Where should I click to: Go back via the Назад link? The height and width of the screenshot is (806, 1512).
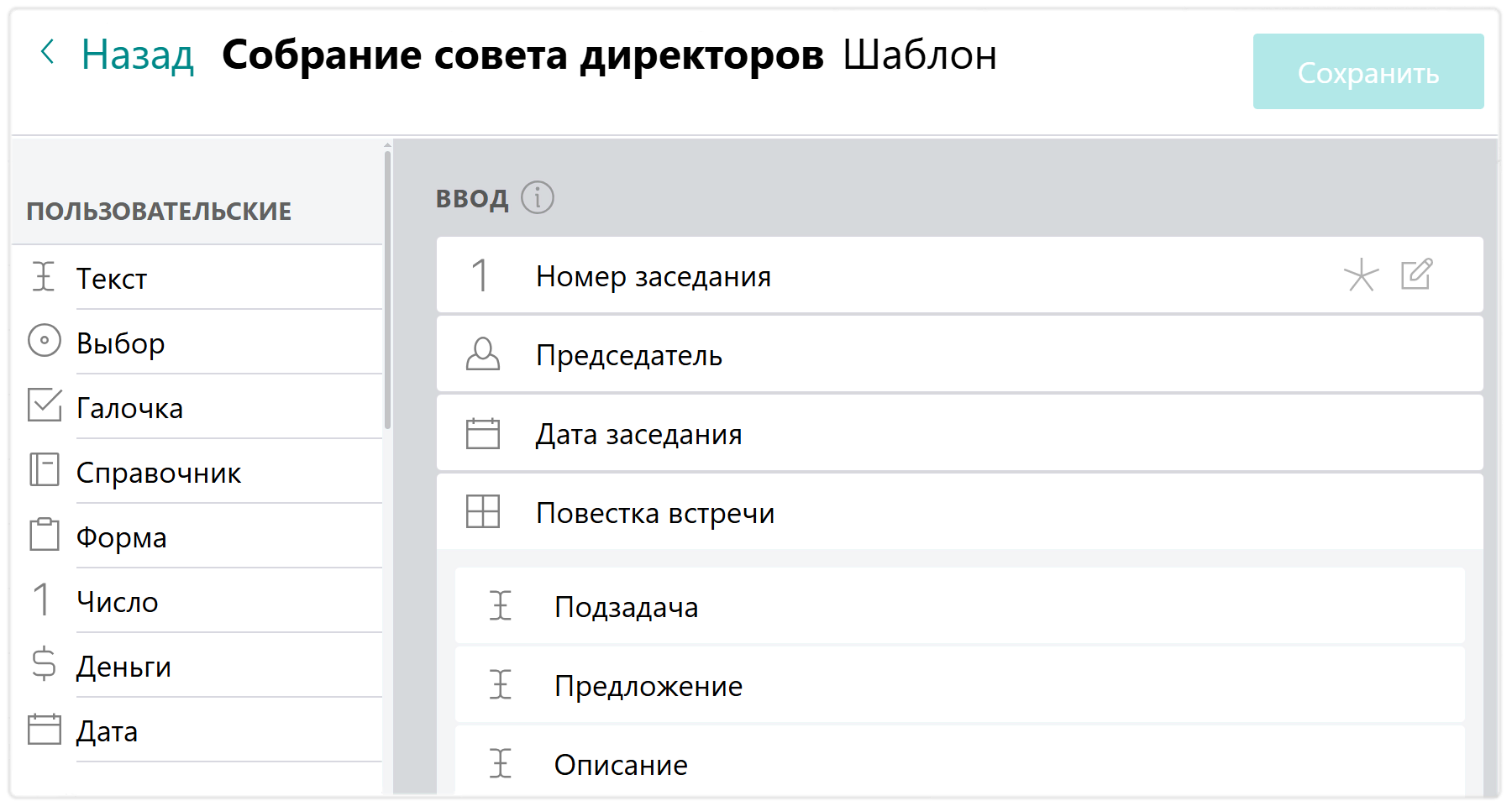[x=137, y=55]
